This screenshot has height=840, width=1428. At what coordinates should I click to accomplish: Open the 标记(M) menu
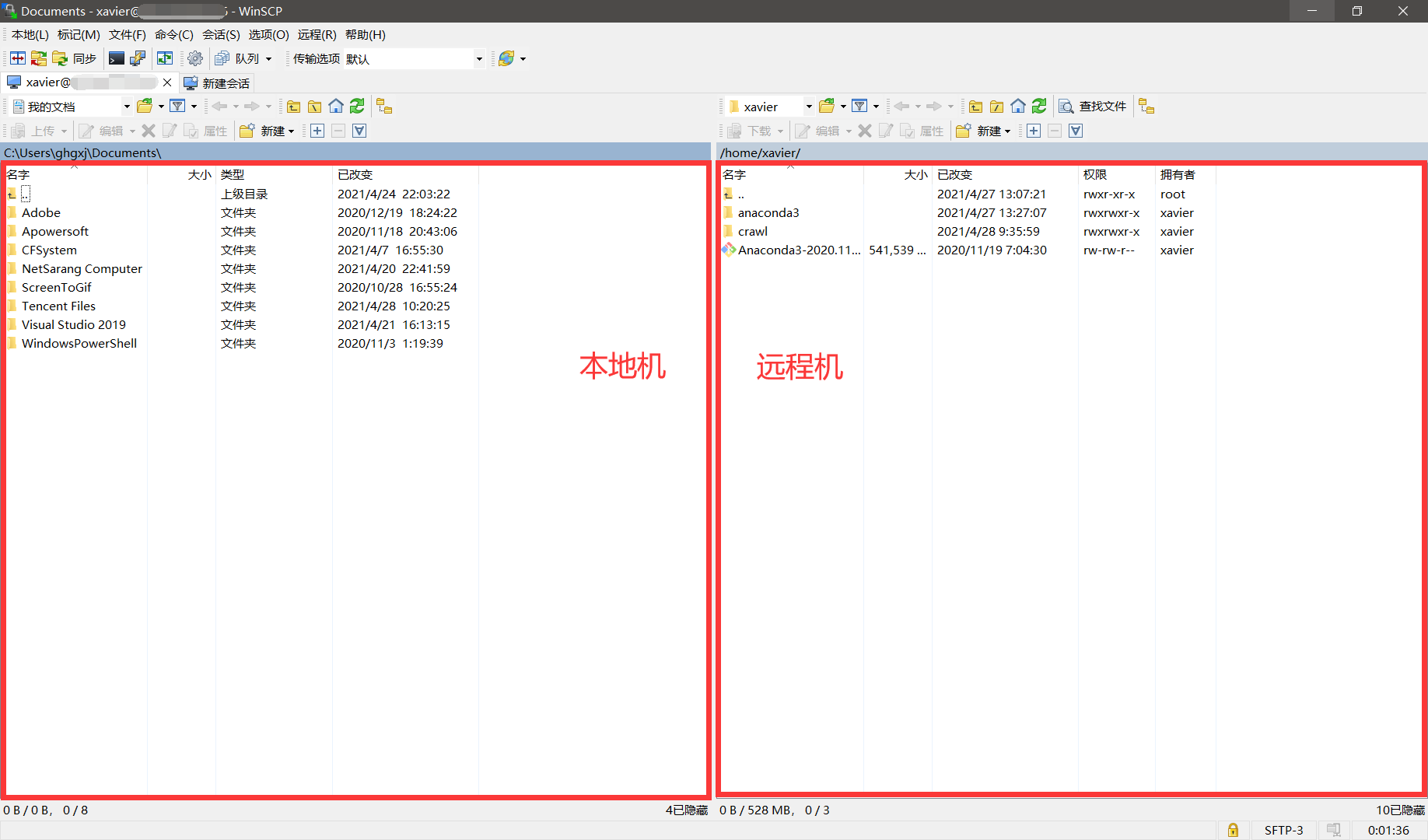[x=79, y=34]
